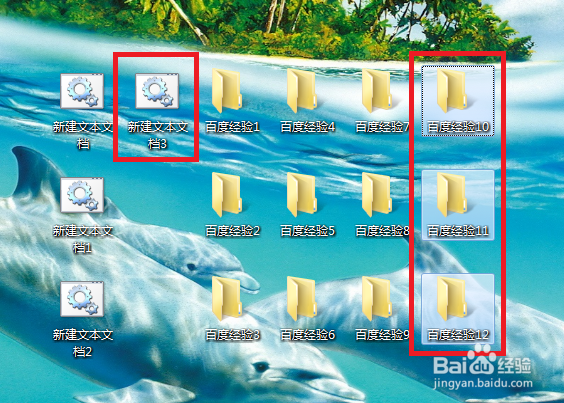
Task: Click the 百度经验12 label text
Action: (x=458, y=335)
